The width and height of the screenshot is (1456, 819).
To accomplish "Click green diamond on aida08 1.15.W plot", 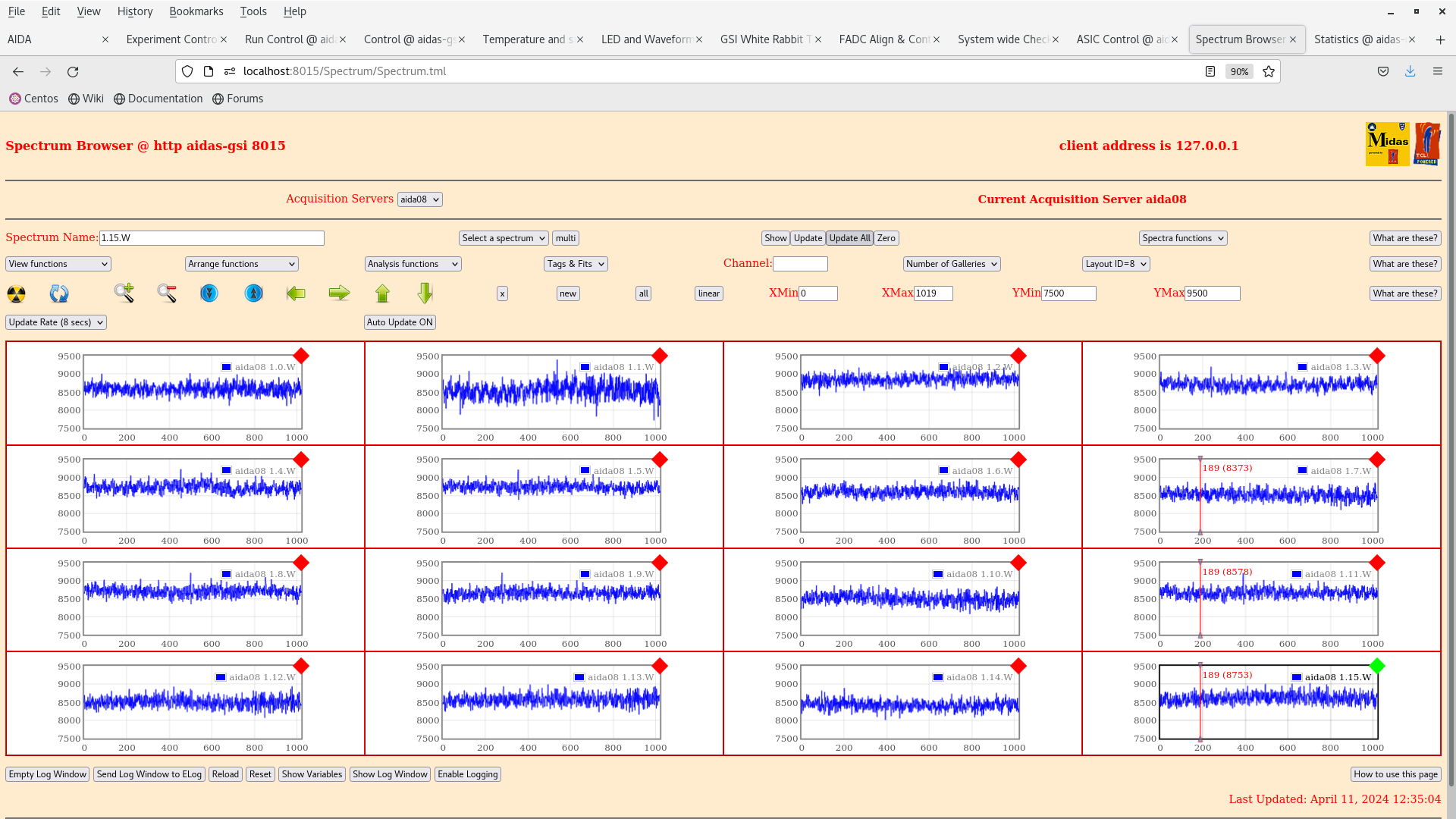I will 1377,666.
